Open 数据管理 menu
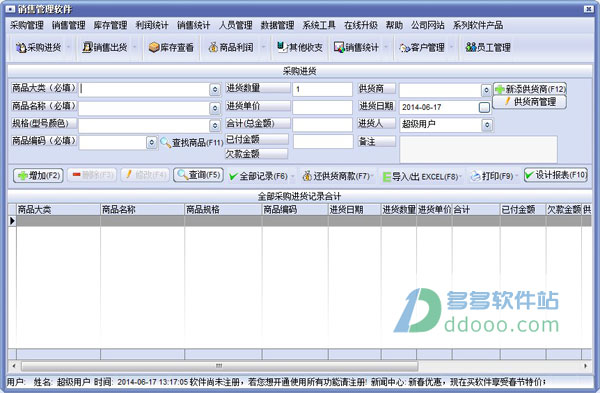This screenshot has height=393, width=600. pos(277,25)
